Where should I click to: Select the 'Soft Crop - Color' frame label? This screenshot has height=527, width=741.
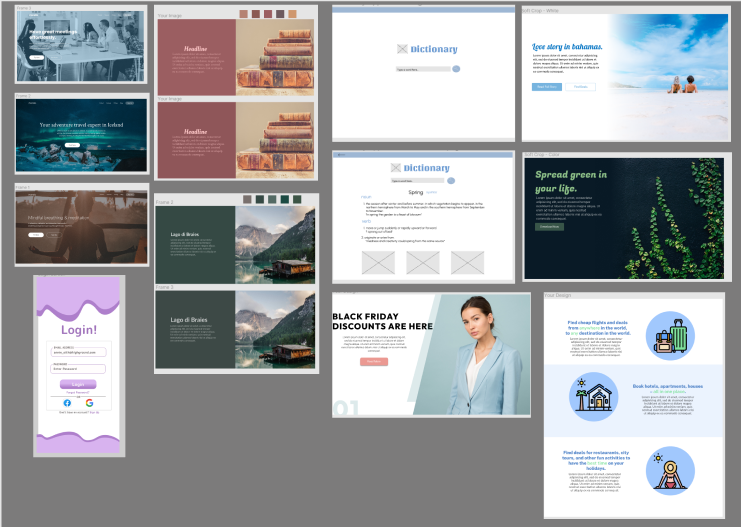pyautogui.click(x=543, y=155)
